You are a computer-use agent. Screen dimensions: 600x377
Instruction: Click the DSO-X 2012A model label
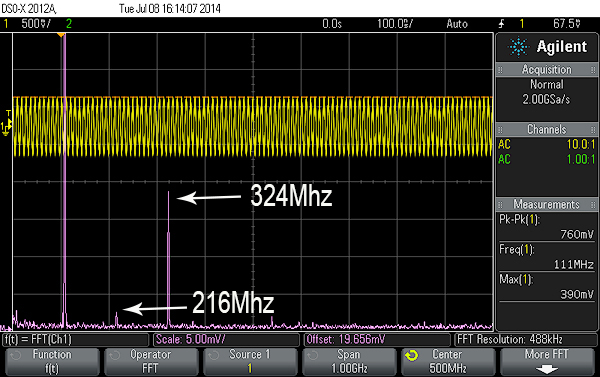tap(29, 8)
